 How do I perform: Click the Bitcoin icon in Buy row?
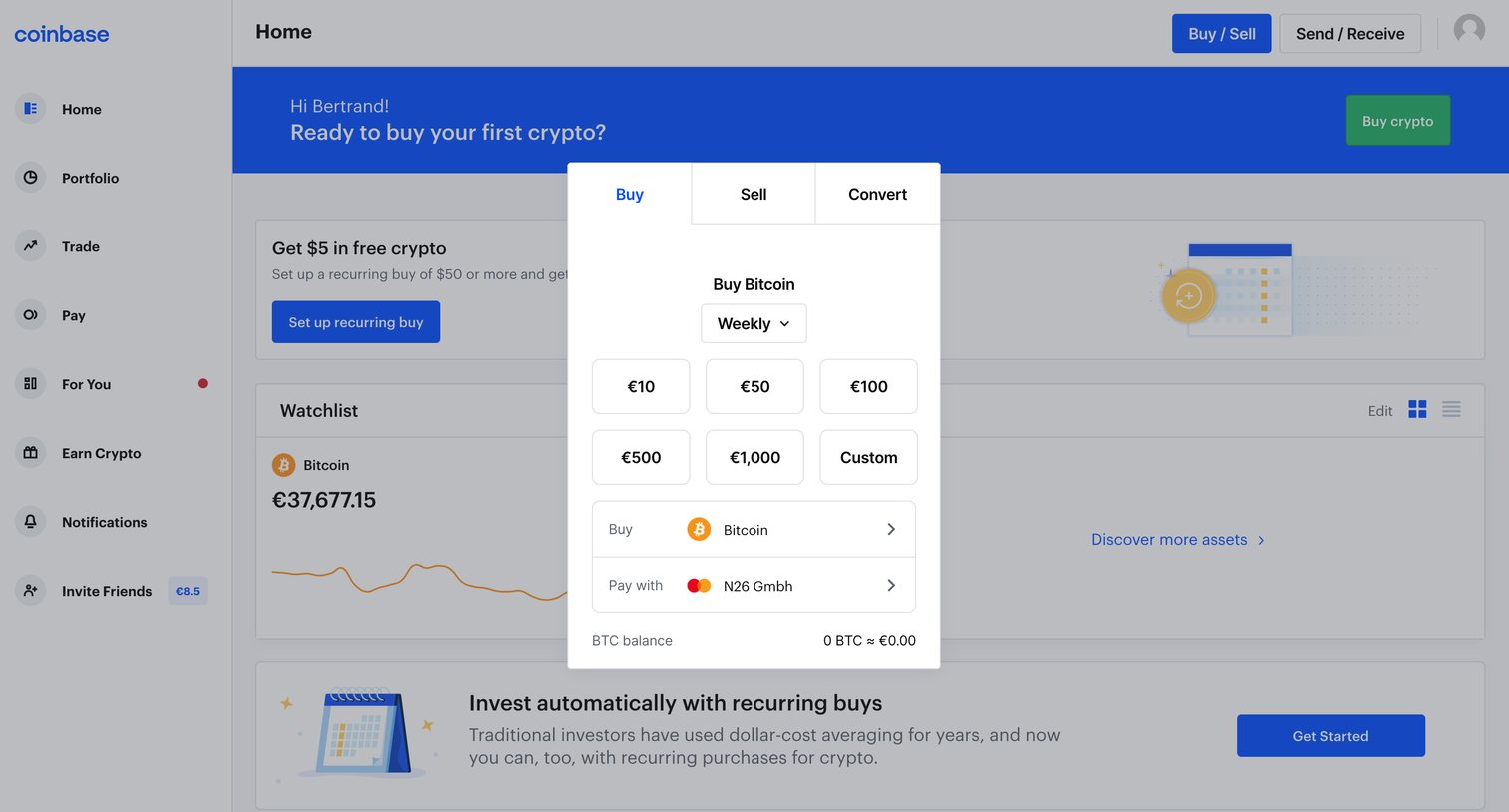tap(699, 529)
